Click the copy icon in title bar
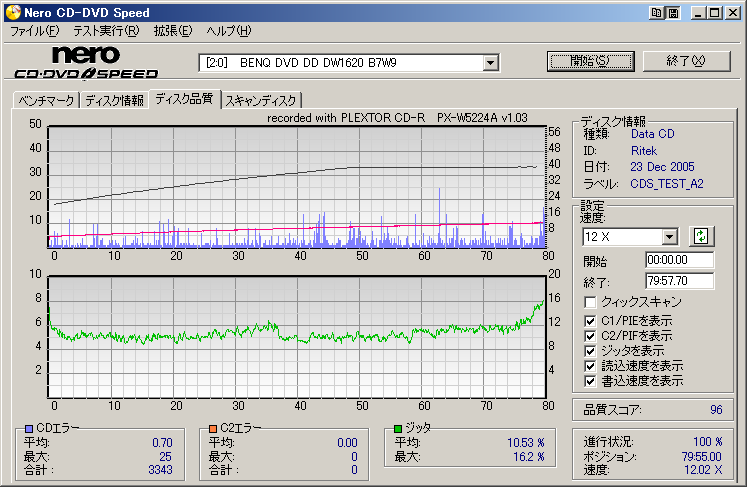The image size is (747, 487). click(657, 13)
